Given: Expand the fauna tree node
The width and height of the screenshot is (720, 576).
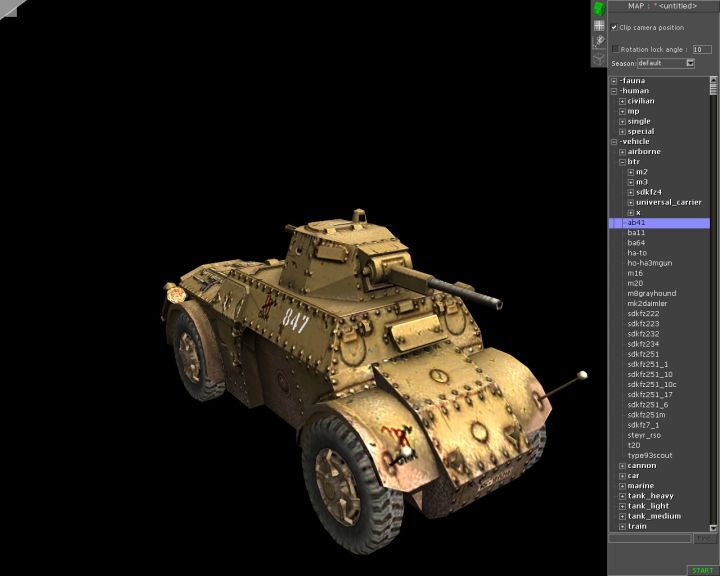Looking at the screenshot, I should 614,81.
